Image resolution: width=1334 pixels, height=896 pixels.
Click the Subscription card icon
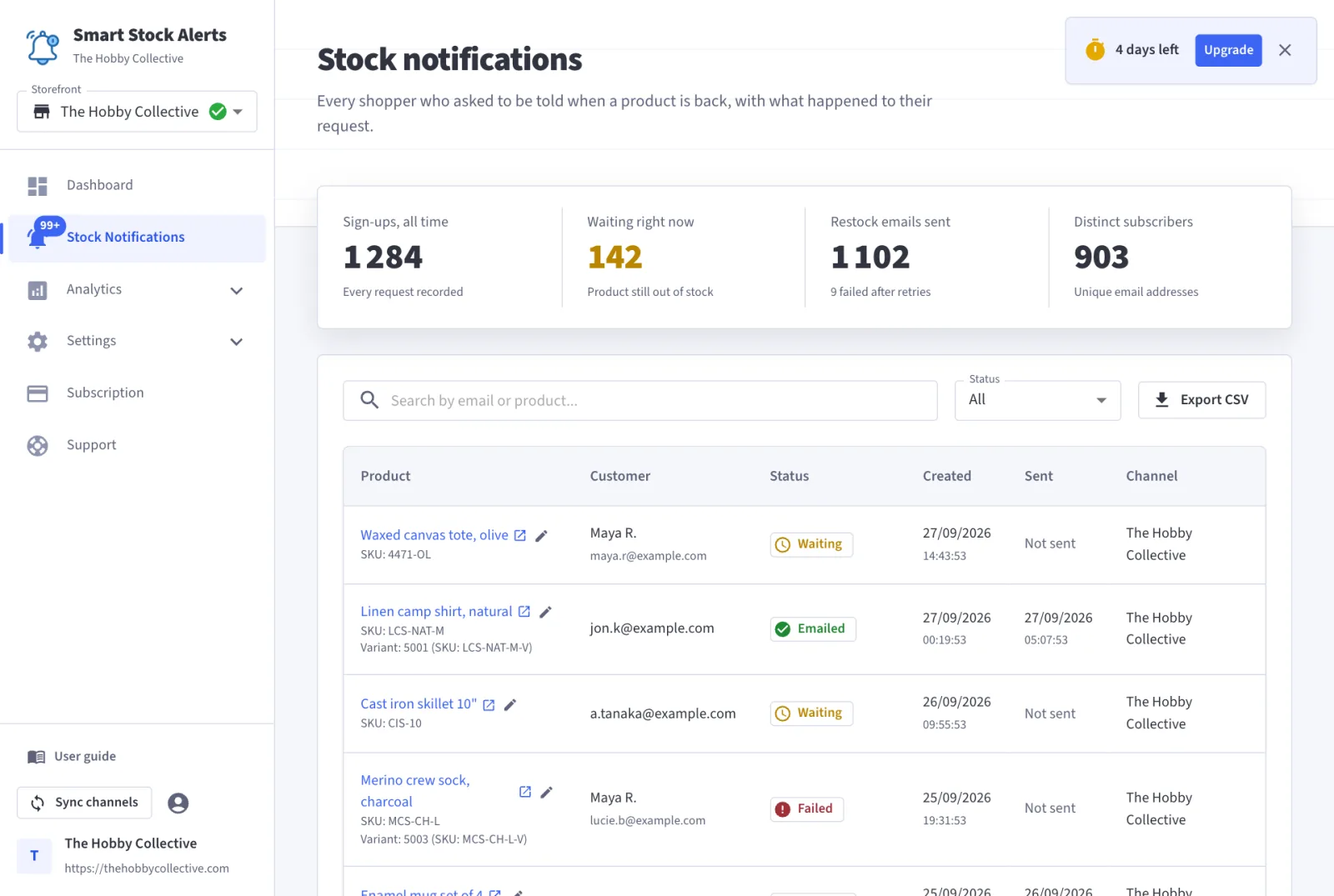(38, 393)
